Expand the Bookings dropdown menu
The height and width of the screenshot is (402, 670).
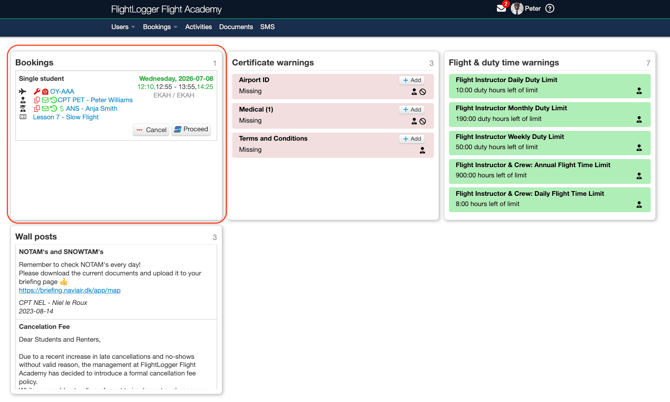pos(160,26)
